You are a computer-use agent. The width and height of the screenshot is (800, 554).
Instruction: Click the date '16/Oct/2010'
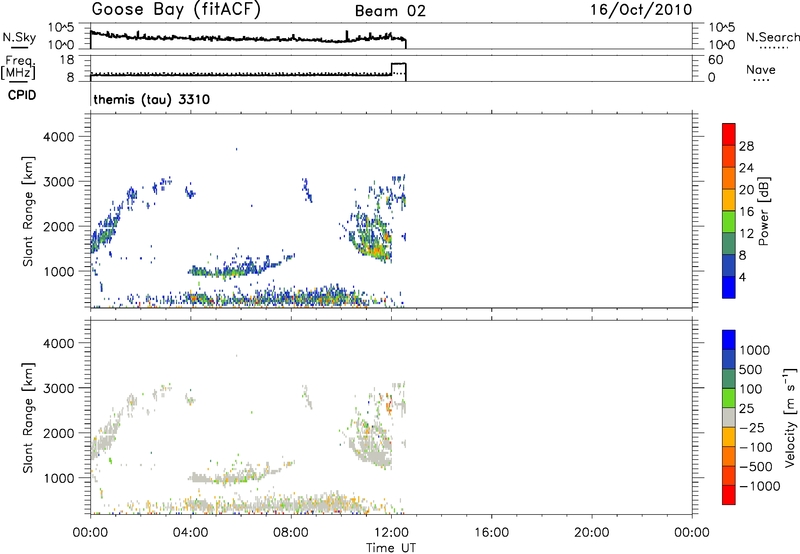(641, 10)
